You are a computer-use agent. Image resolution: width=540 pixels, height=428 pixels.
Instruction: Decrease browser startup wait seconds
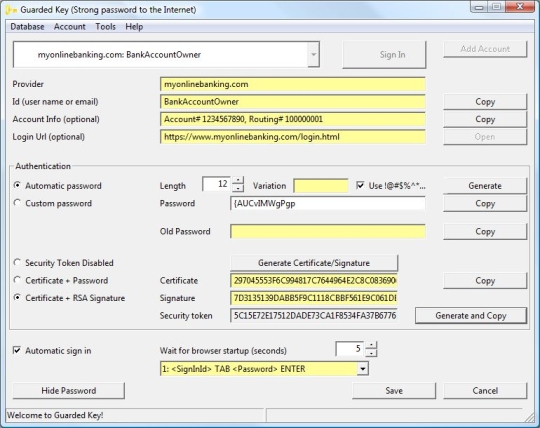[x=371, y=353]
